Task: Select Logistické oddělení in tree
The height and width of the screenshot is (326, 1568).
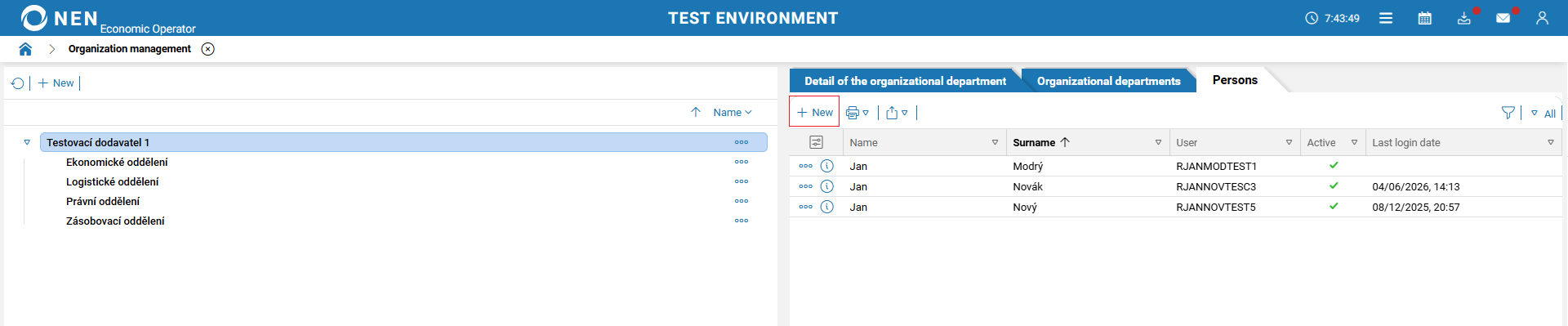Action: pyautogui.click(x=113, y=182)
